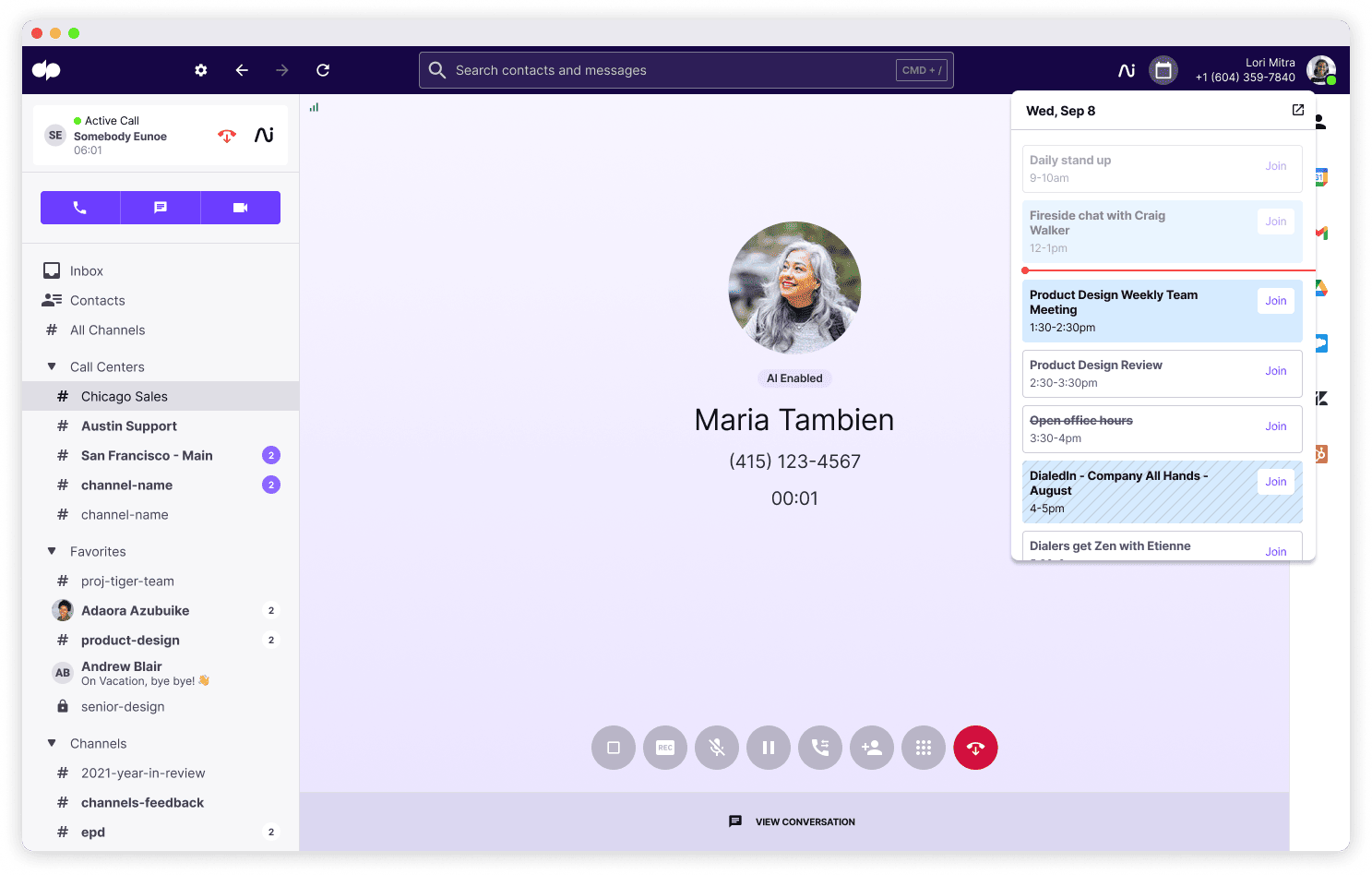Open product-design channel
The image size is (1372, 875).
pyautogui.click(x=161, y=640)
